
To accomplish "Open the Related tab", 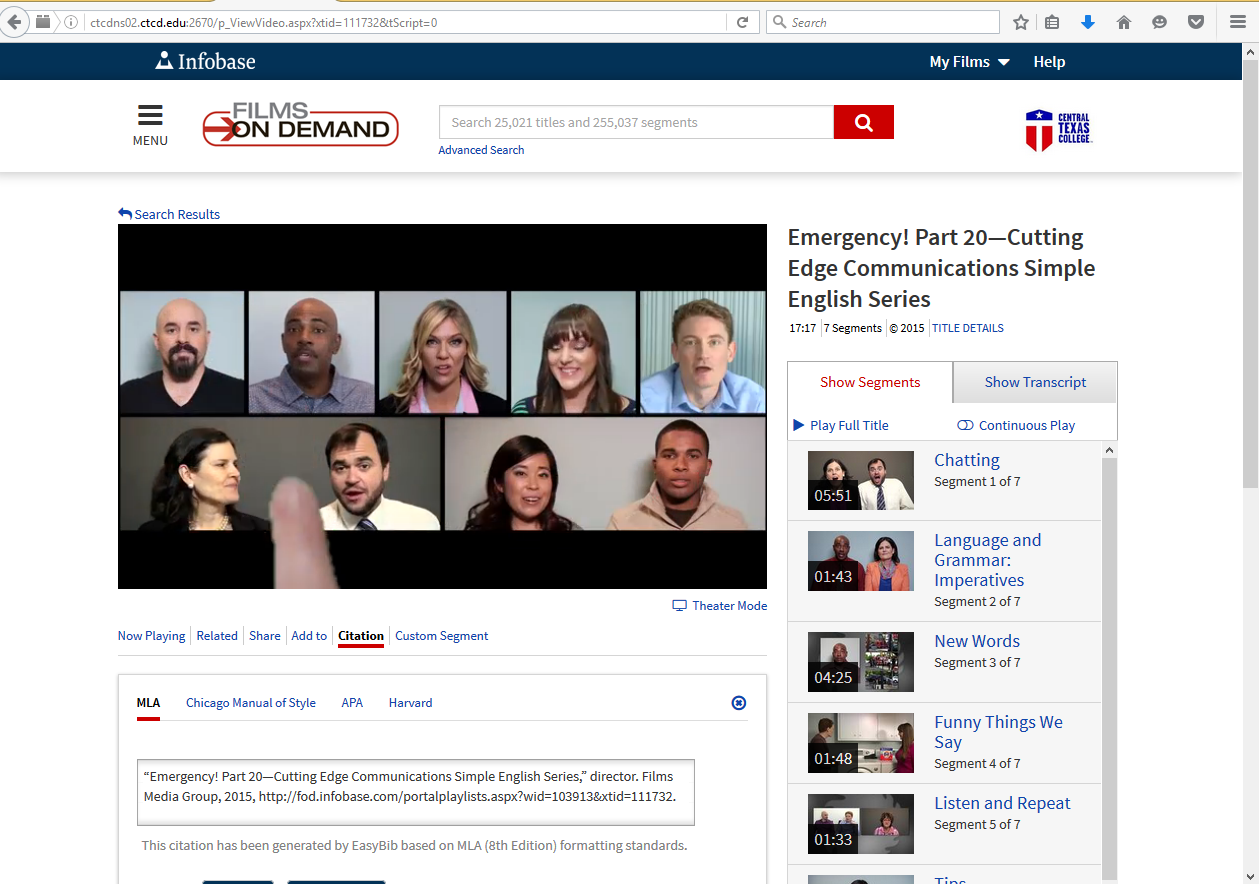I will coord(217,636).
